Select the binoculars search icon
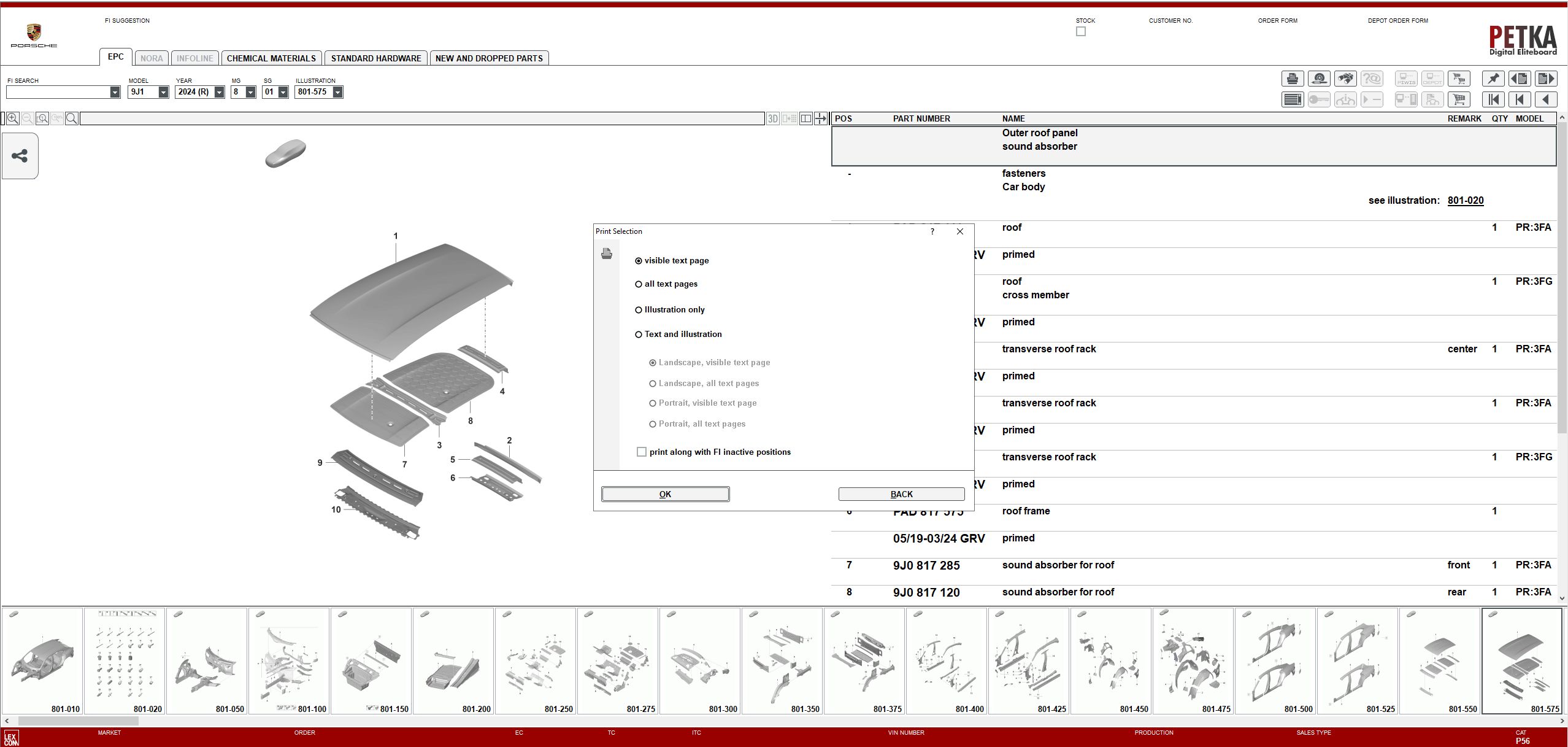This screenshot has width=1568, height=747. tap(1347, 79)
